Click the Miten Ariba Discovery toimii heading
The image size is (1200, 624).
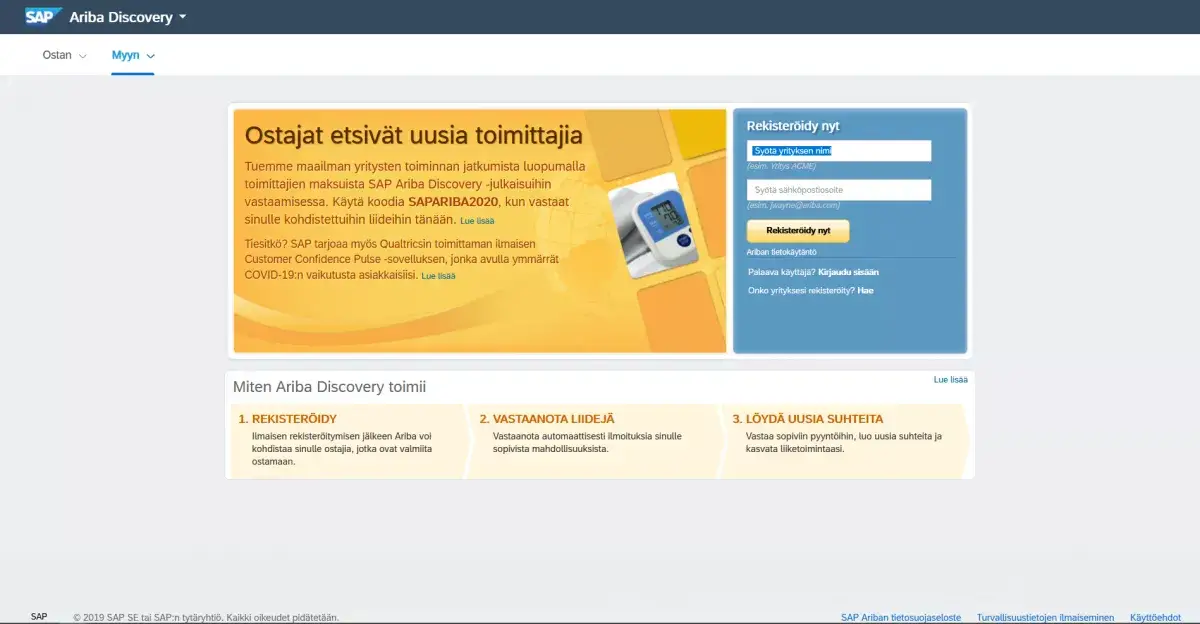(x=330, y=387)
